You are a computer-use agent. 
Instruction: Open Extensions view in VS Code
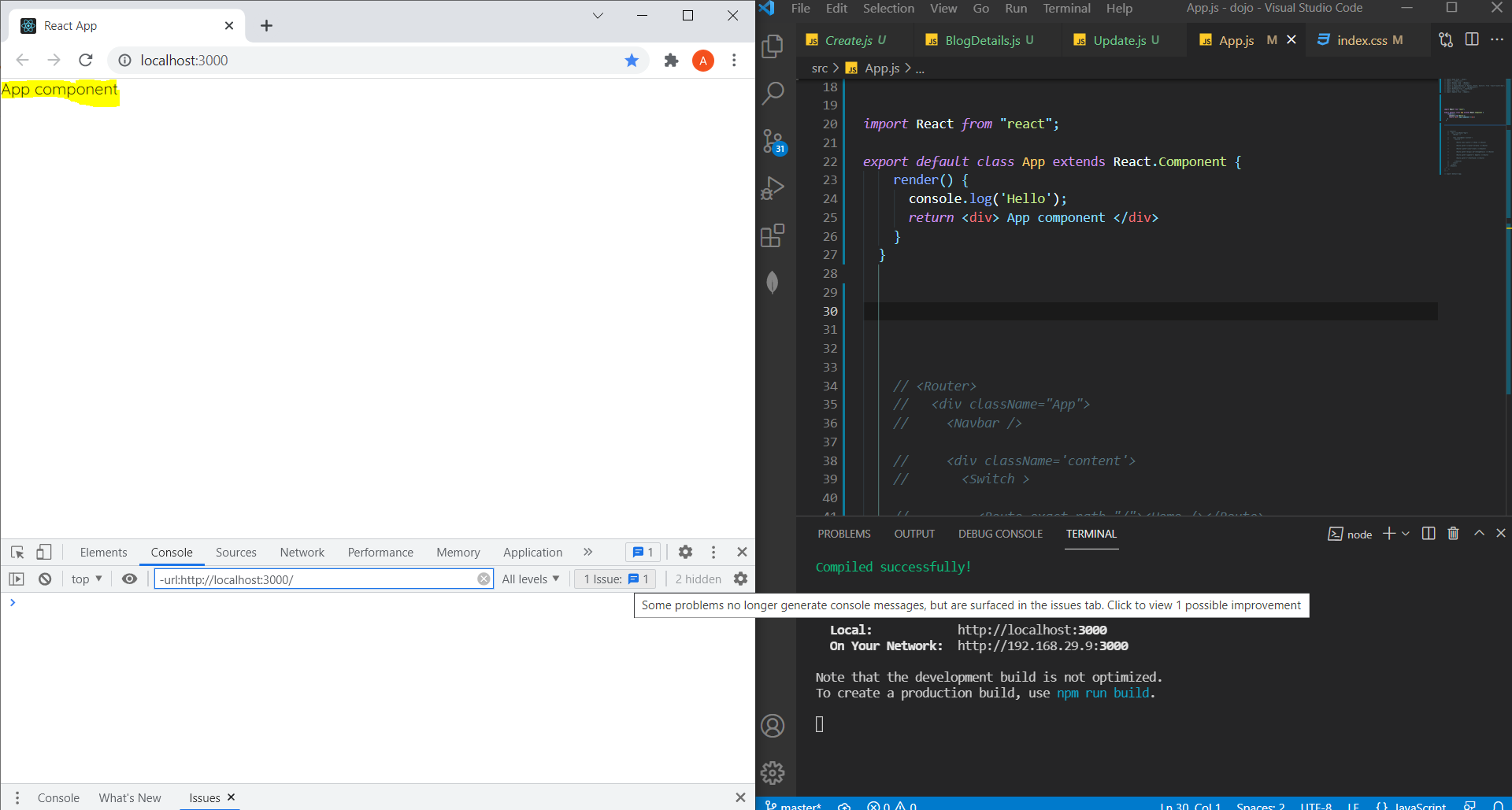click(x=773, y=235)
